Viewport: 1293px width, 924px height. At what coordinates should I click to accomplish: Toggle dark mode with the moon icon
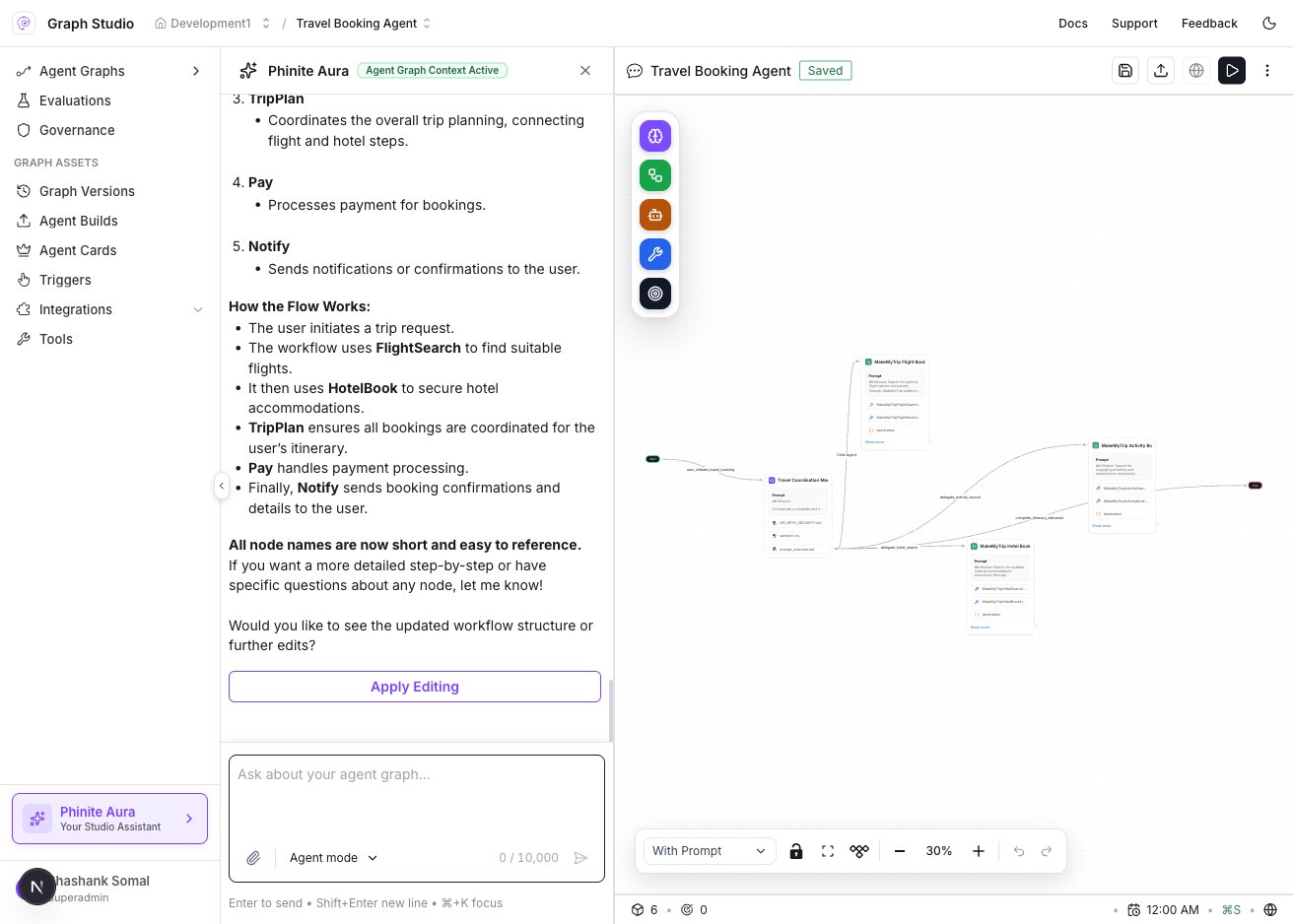[1269, 23]
